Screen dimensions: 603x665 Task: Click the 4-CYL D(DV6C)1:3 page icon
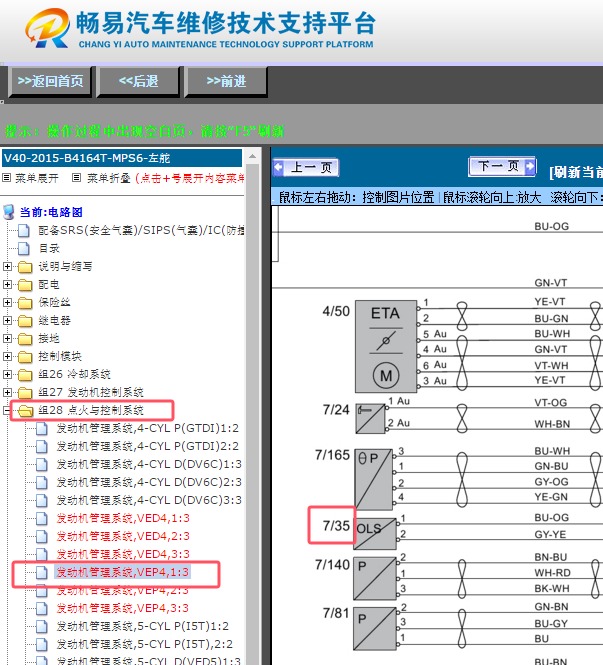[x=42, y=464]
